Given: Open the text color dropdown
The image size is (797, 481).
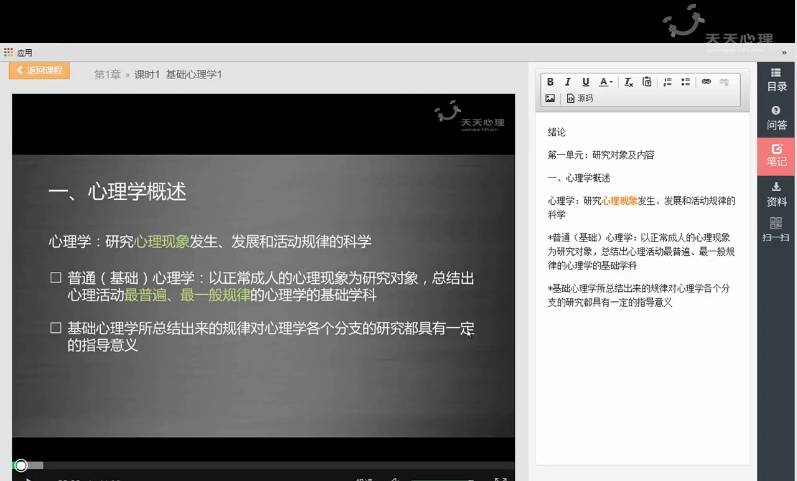Looking at the screenshot, I should (606, 82).
